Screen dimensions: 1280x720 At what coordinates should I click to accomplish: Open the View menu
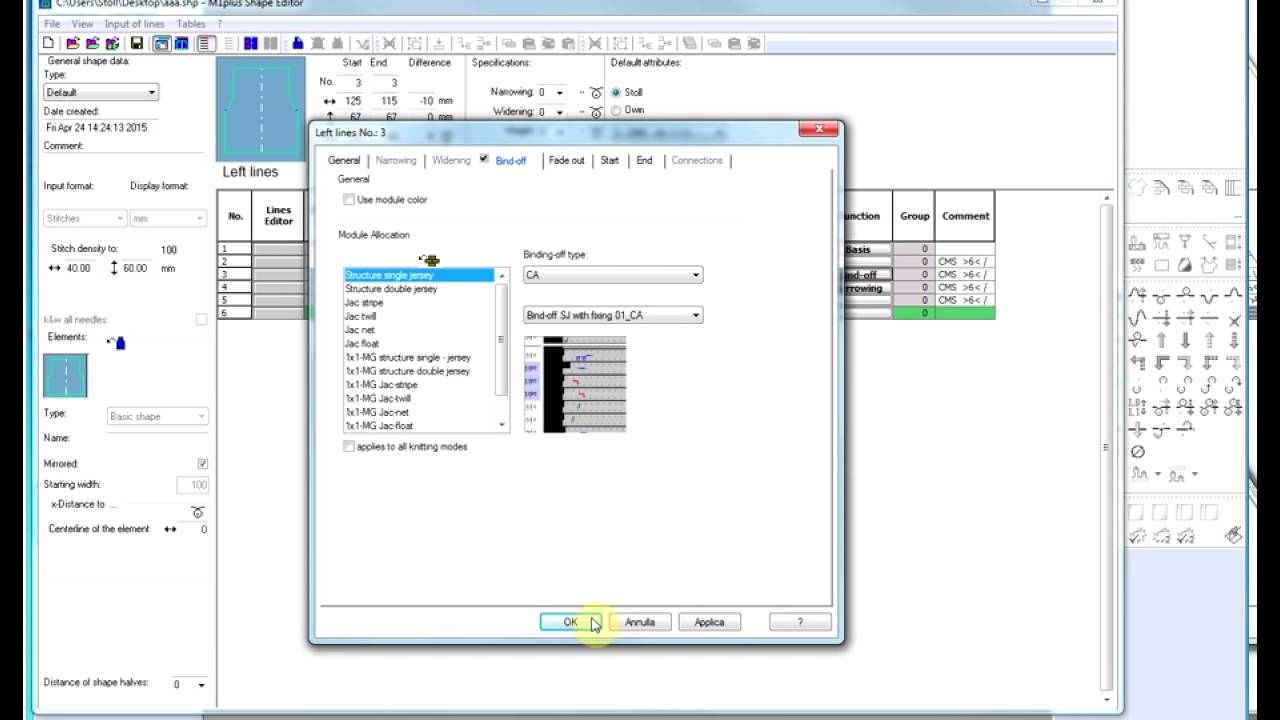82,24
